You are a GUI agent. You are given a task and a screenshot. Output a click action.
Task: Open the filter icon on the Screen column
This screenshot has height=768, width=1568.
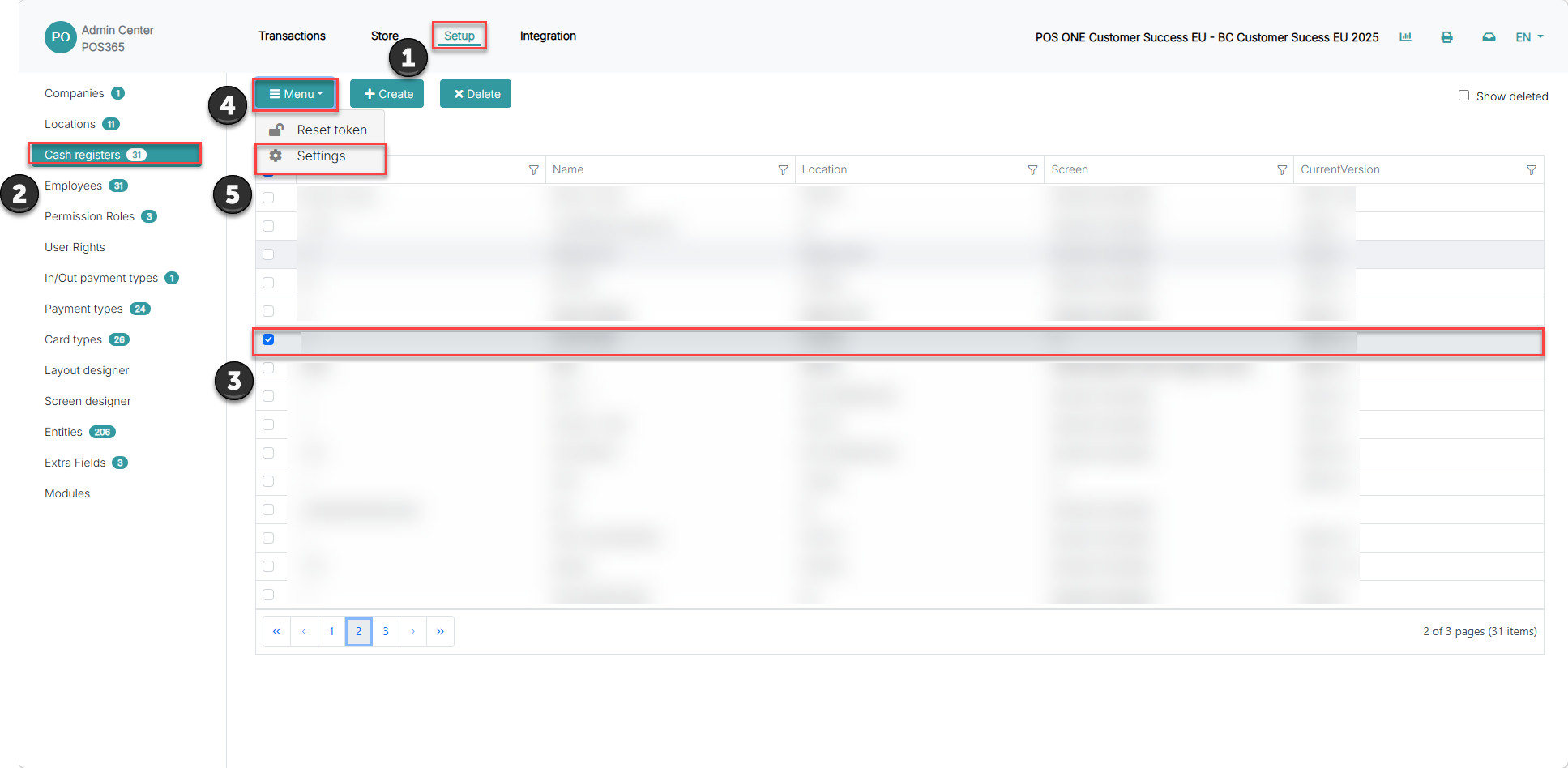[1282, 170]
